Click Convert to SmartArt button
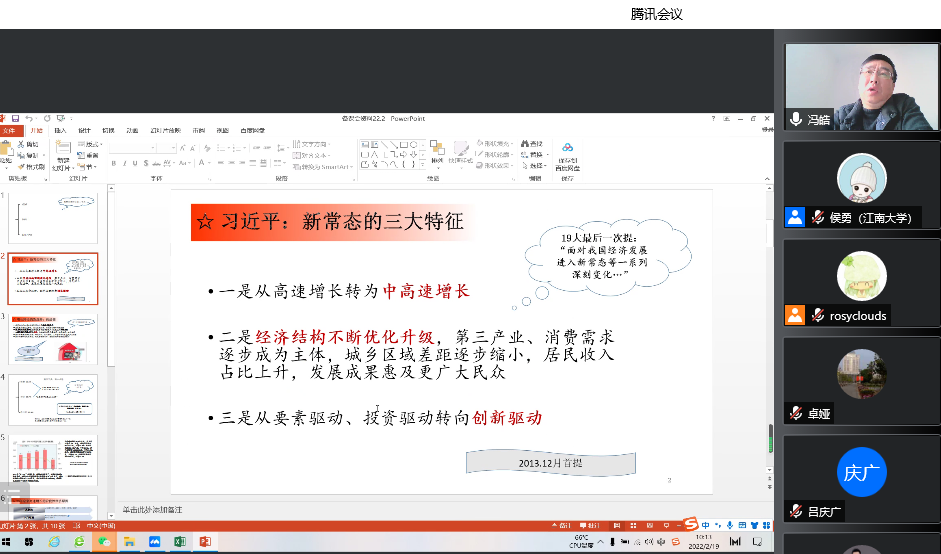This screenshot has height=554, width=941. 322,166
